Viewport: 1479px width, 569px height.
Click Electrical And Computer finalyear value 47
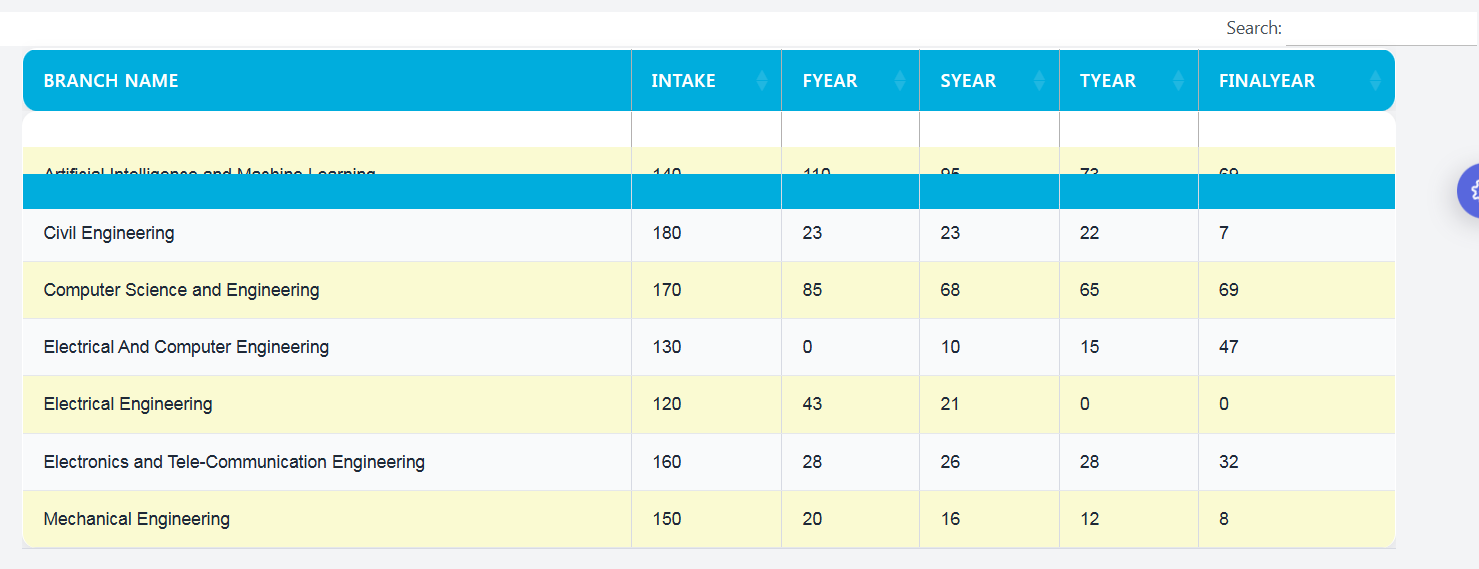(1228, 347)
